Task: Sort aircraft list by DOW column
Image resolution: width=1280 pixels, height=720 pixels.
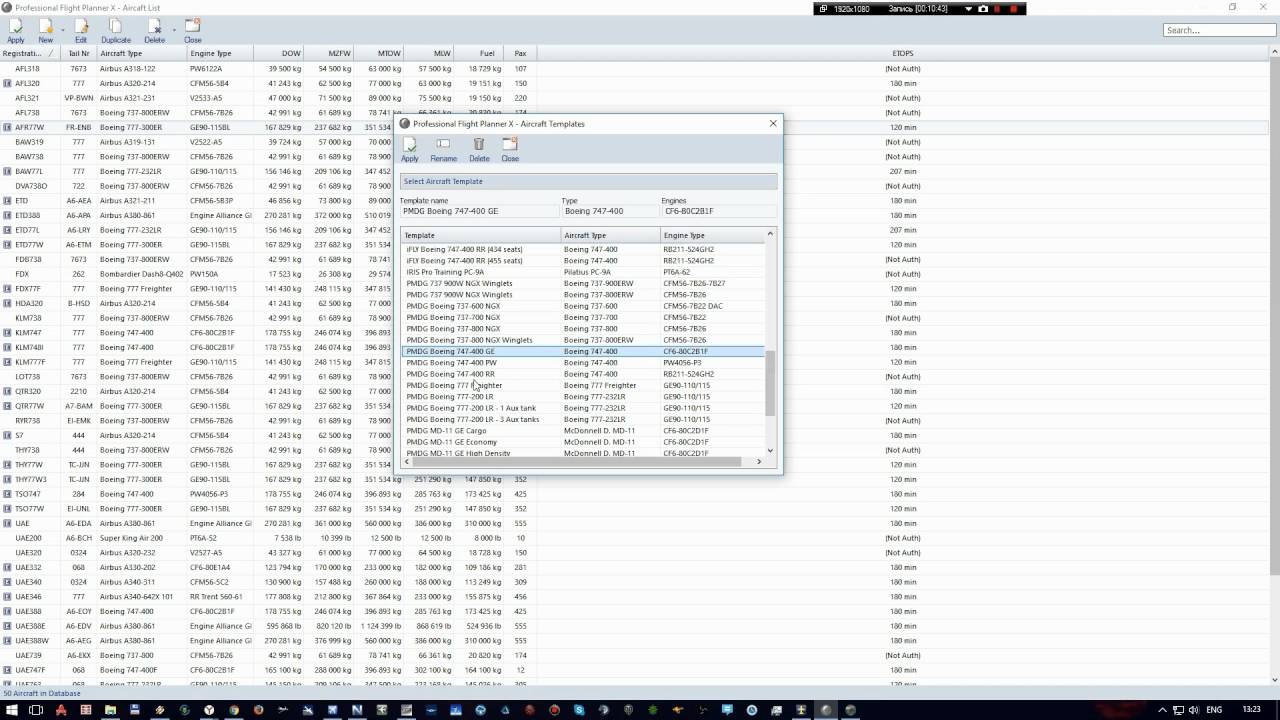Action: 279,53
